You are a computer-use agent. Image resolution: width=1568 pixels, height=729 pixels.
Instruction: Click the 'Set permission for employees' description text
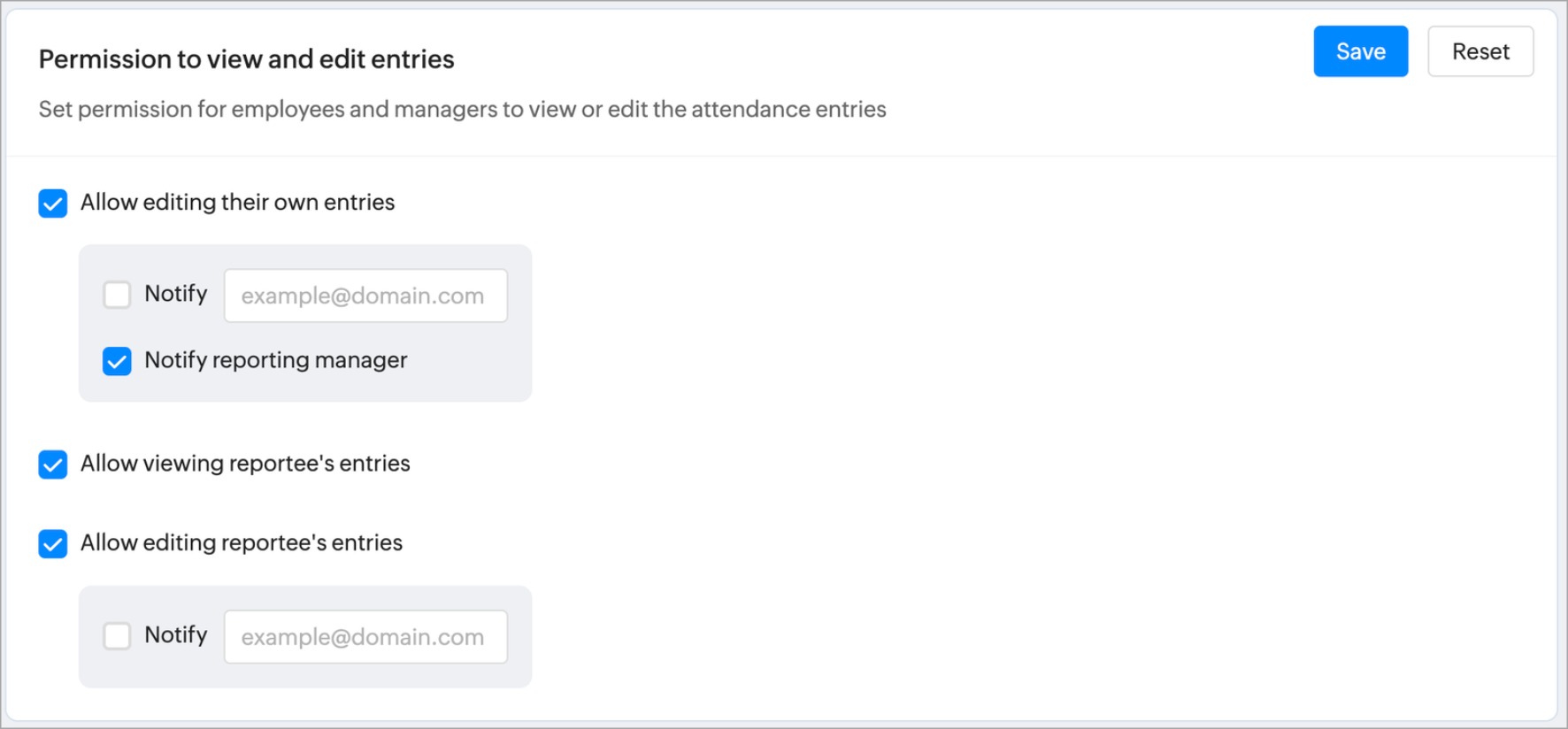point(462,110)
